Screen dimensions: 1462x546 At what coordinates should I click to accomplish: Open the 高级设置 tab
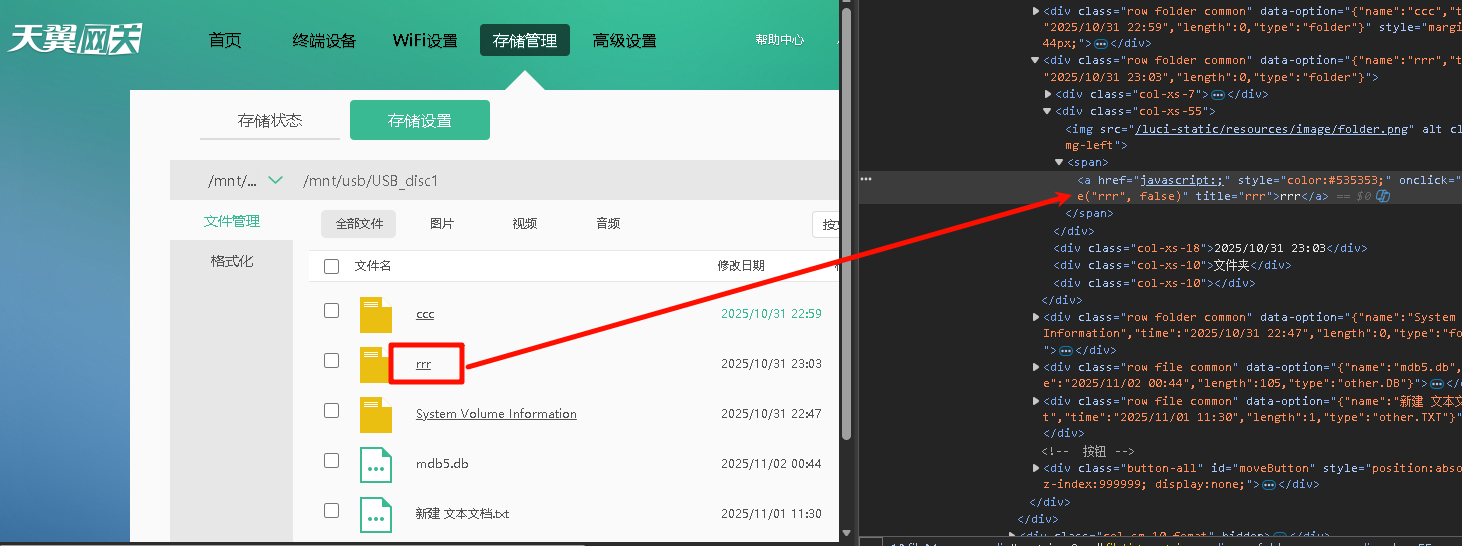click(624, 41)
